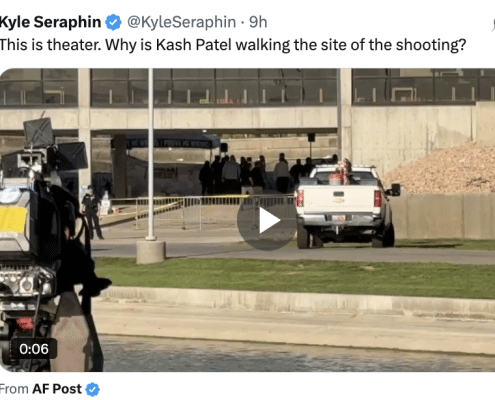Image resolution: width=495 pixels, height=400 pixels.
Task: Click the verified badge beside AF Post
Action: 92,389
